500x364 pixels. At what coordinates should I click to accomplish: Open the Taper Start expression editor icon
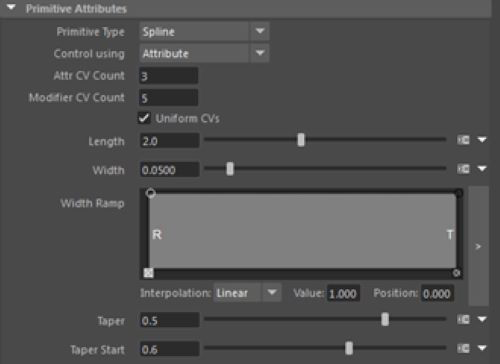pyautogui.click(x=463, y=348)
